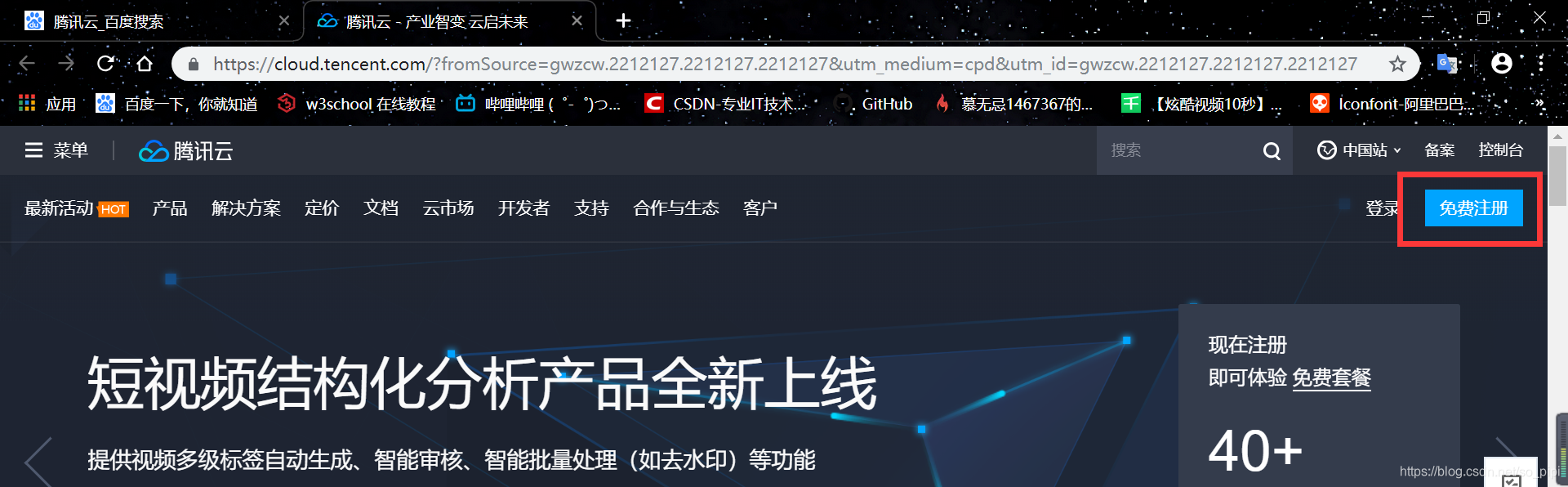Click the 免费注册 button
The image size is (1568, 487).
point(1474,208)
